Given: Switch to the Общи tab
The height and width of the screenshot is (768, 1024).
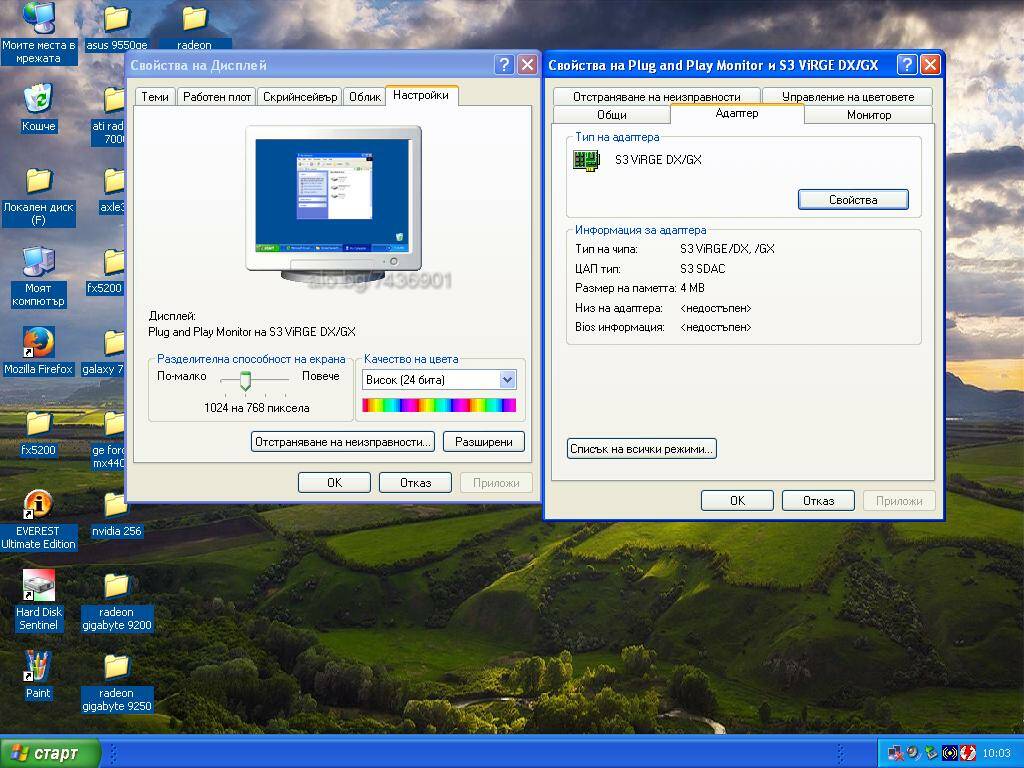Looking at the screenshot, I should pos(611,115).
